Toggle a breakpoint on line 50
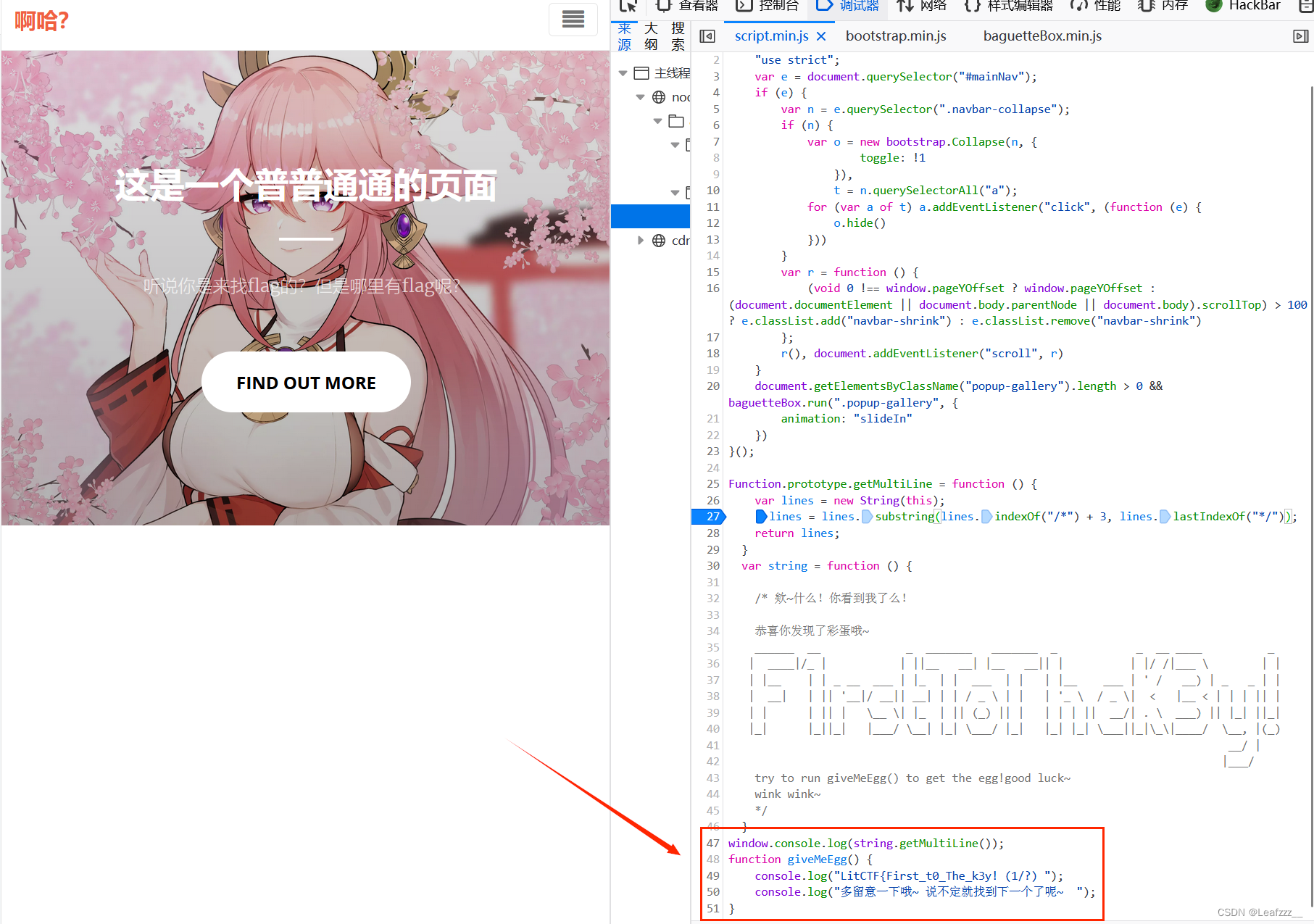The image size is (1314, 924). click(713, 892)
